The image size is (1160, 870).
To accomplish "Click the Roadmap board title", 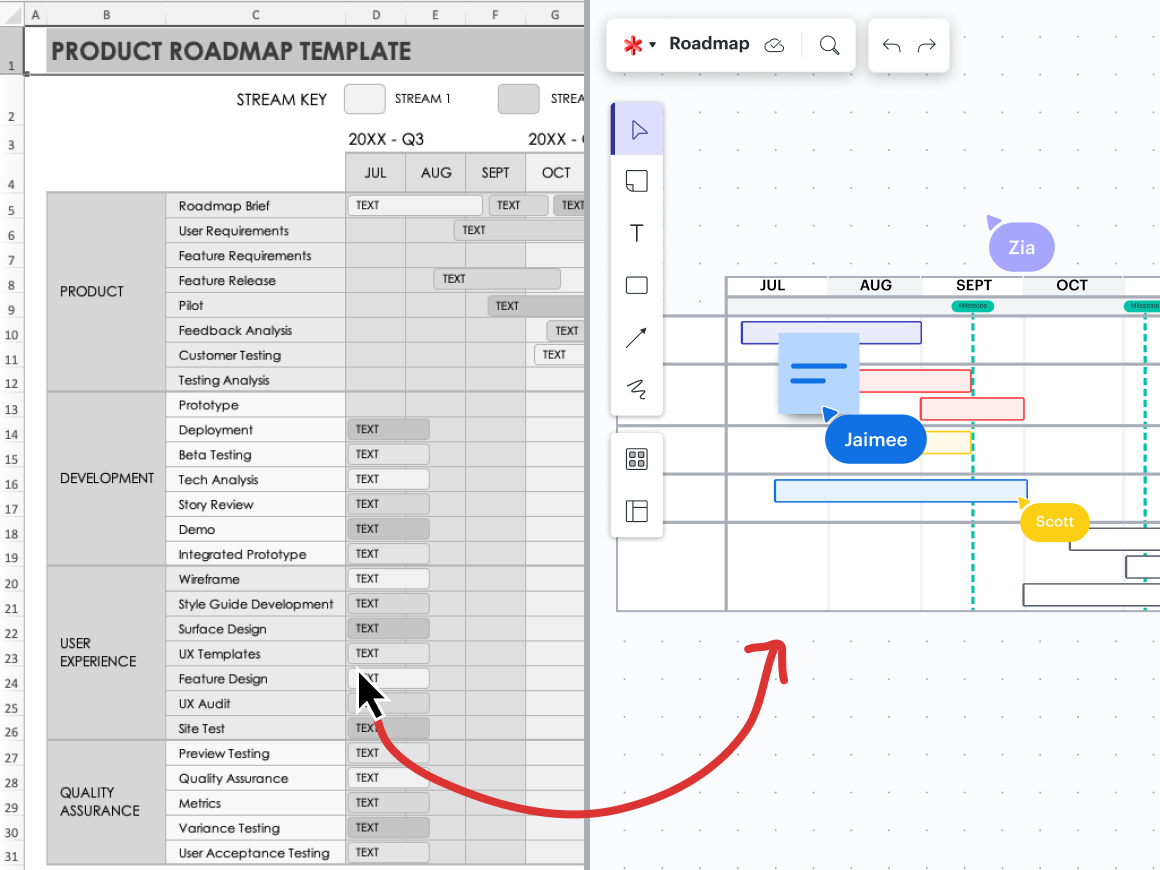I will [709, 44].
